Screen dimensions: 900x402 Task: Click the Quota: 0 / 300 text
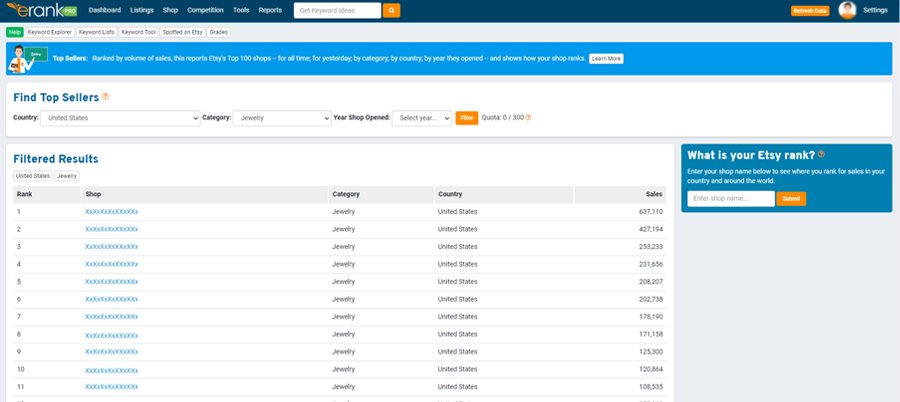503,118
